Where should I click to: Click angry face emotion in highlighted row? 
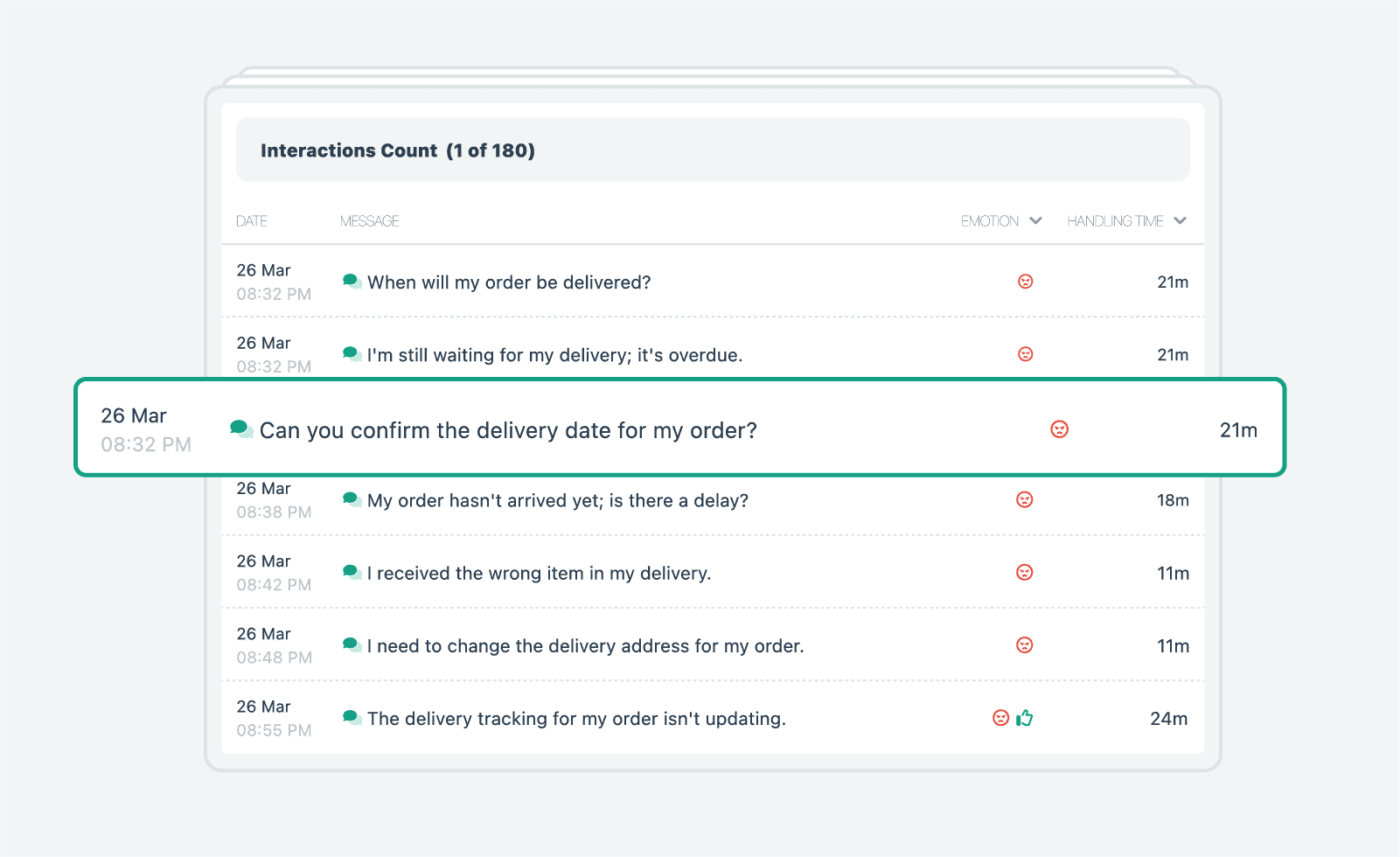click(1059, 429)
